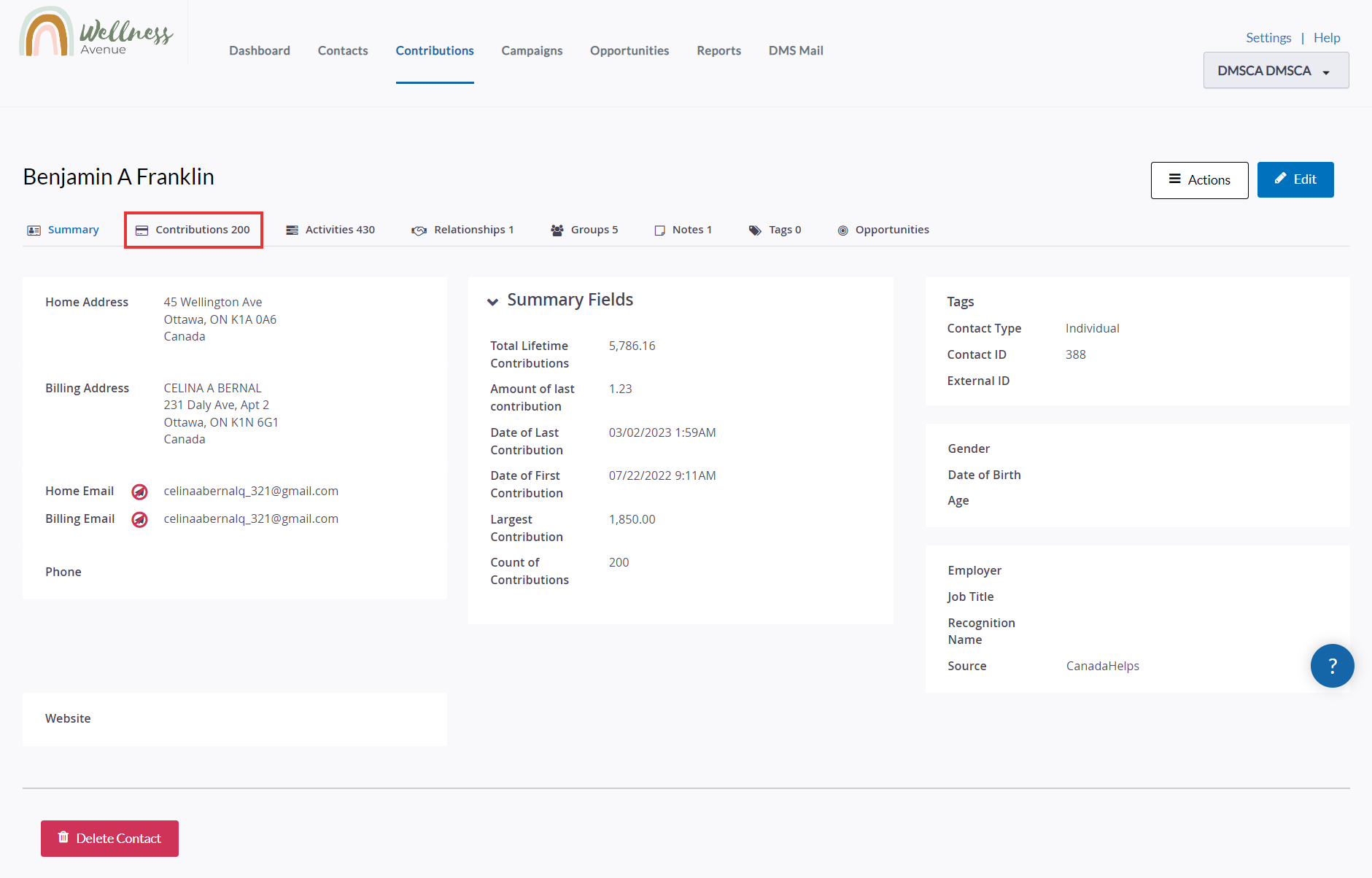Image resolution: width=1372 pixels, height=878 pixels.
Task: Switch to the Contributions 200 tab
Action: click(x=193, y=230)
